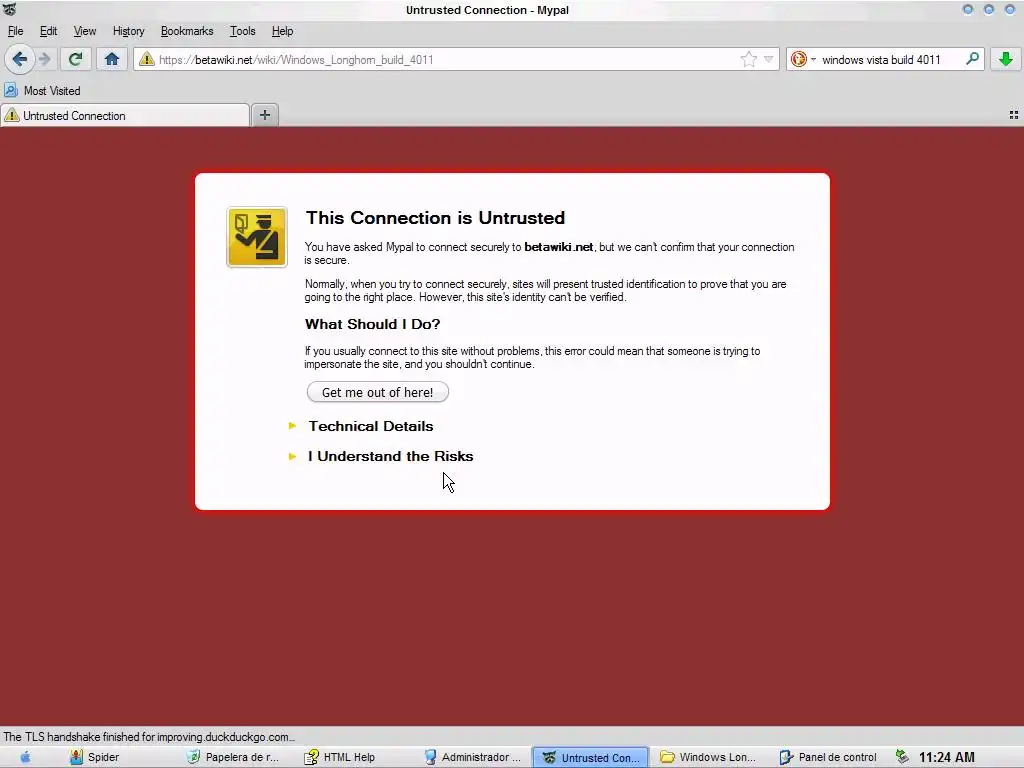Switch to Administrador taskbar window
This screenshot has height=768, width=1024.
click(473, 757)
